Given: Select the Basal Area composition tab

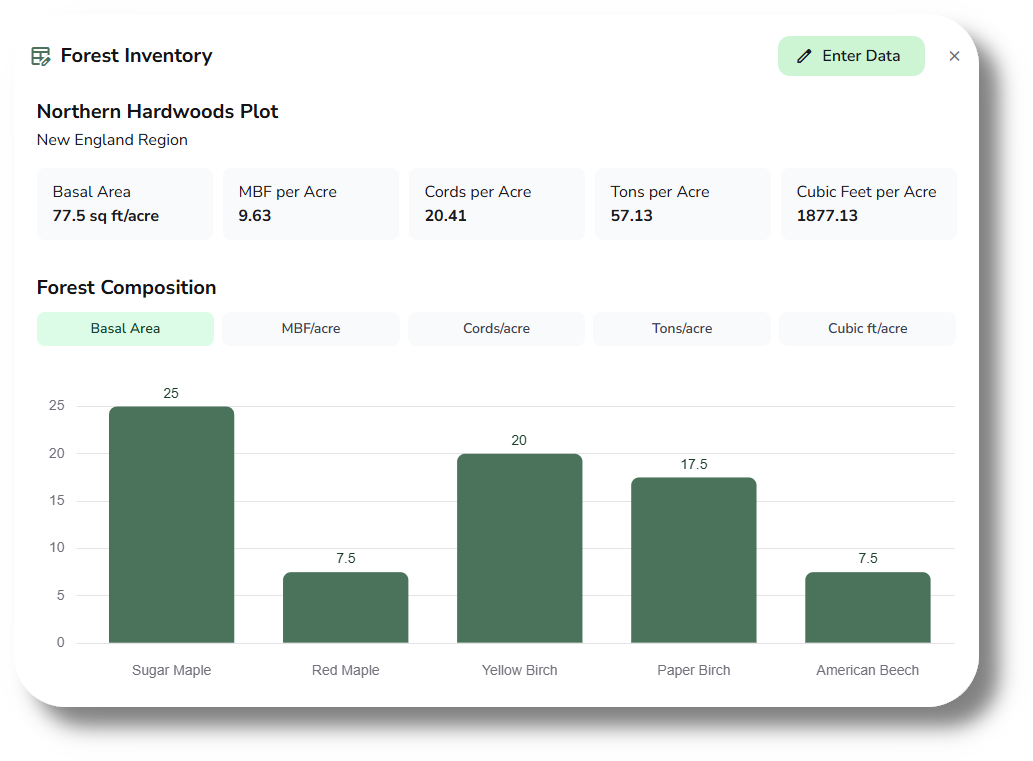Looking at the screenshot, I should (x=125, y=328).
